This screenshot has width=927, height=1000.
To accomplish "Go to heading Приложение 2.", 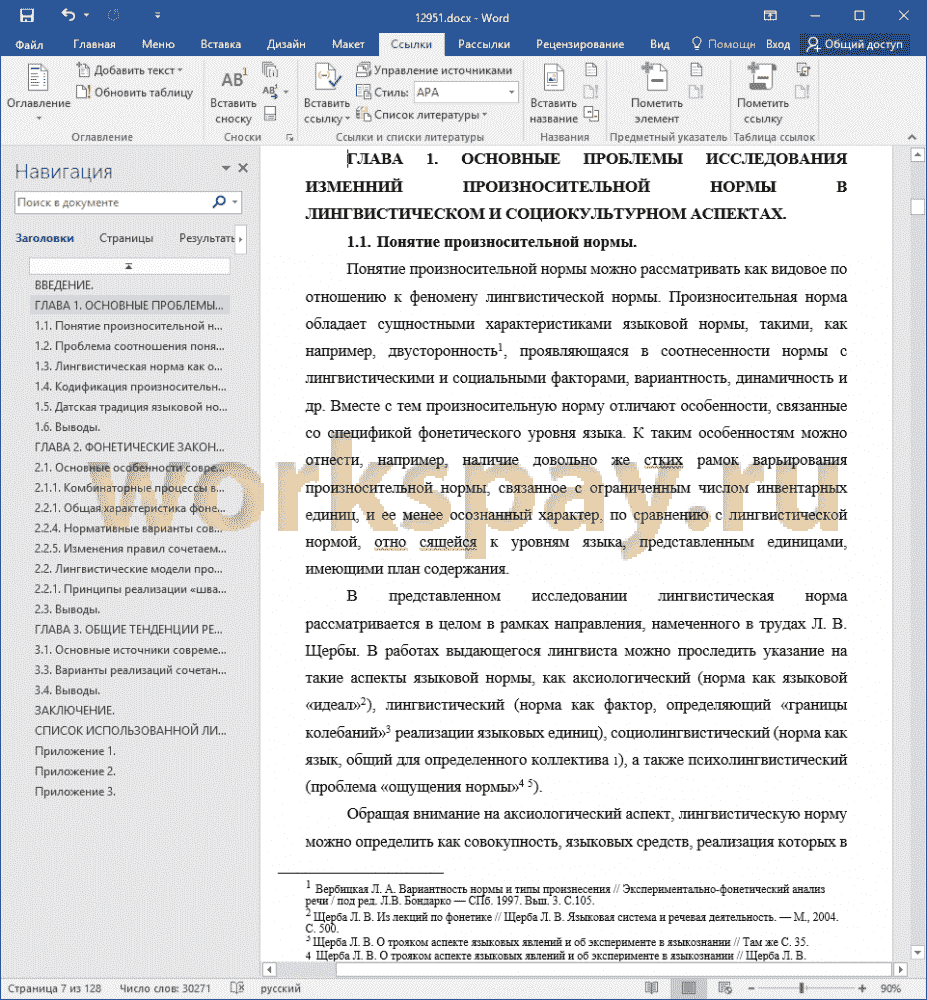I will [x=75, y=771].
